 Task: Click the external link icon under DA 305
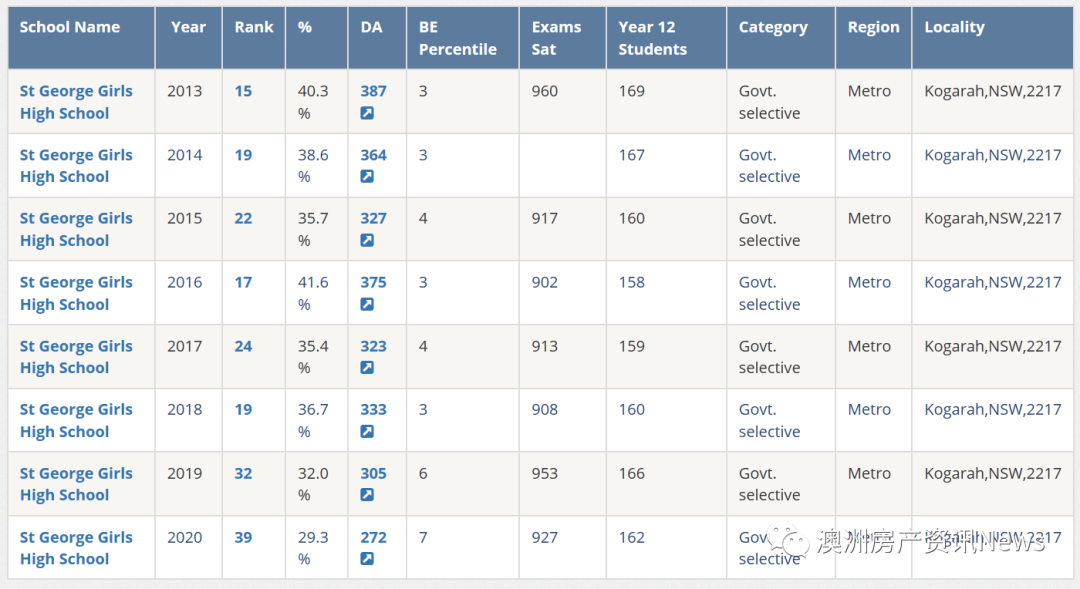(x=367, y=495)
